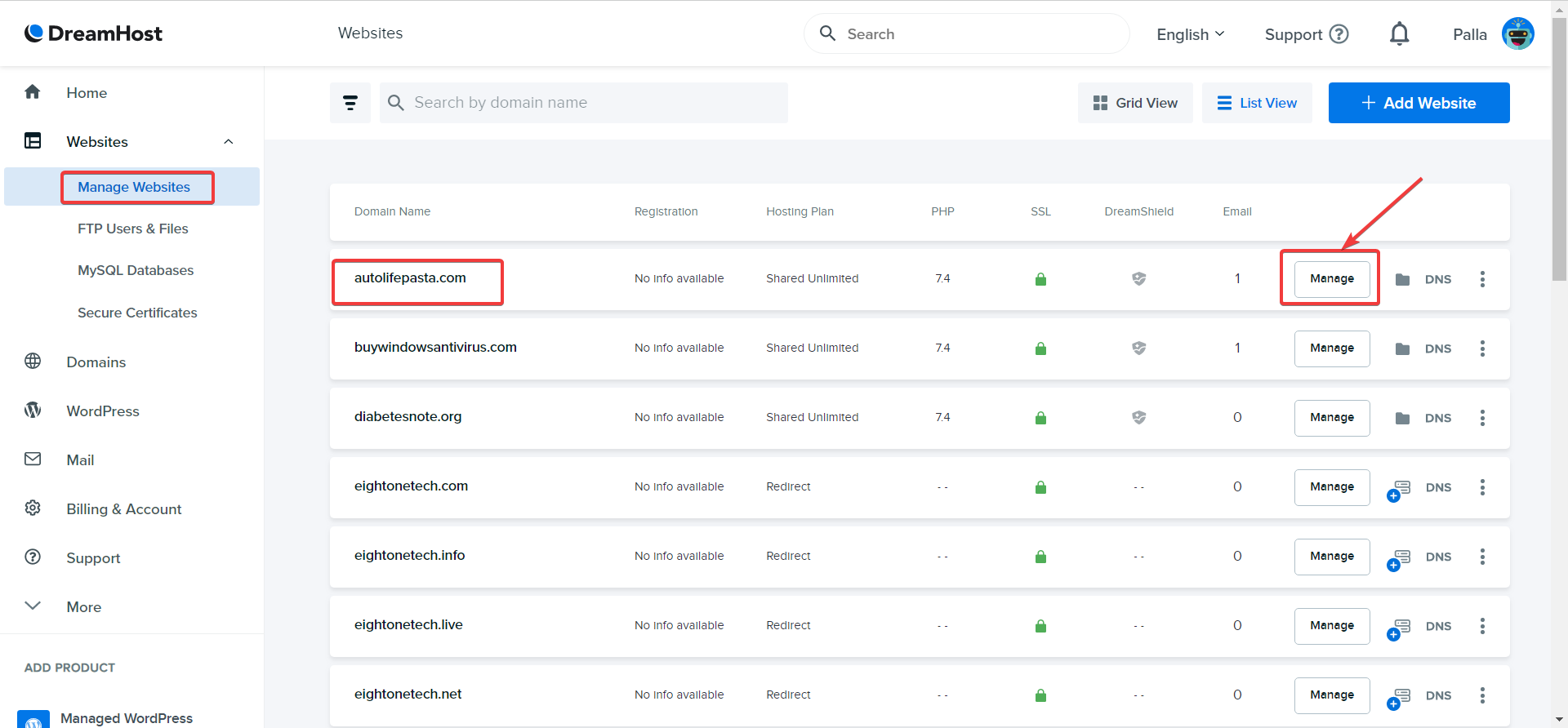Screen dimensions: 1568x728
Task: Add hosting to eightonetech.live
Action: tap(1399, 629)
